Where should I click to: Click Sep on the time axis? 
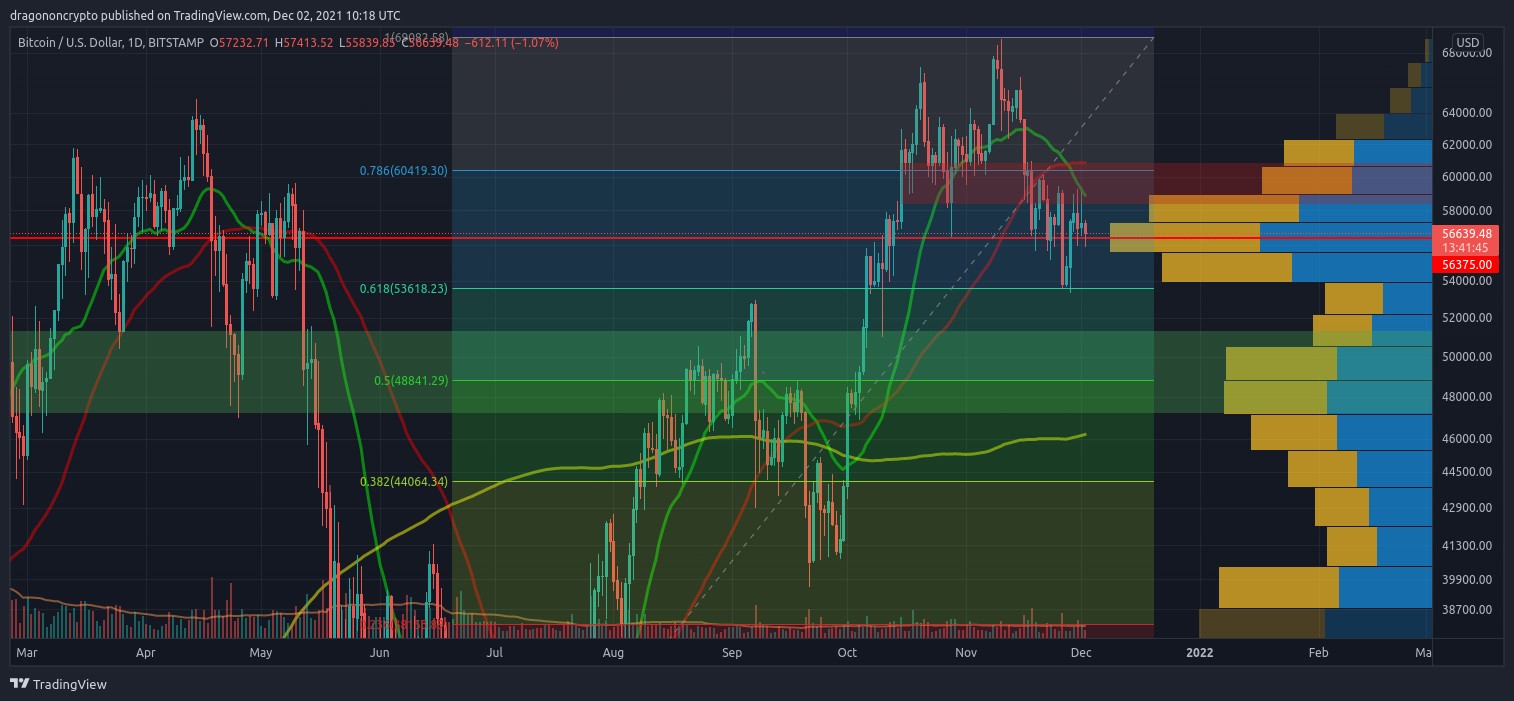[x=732, y=653]
